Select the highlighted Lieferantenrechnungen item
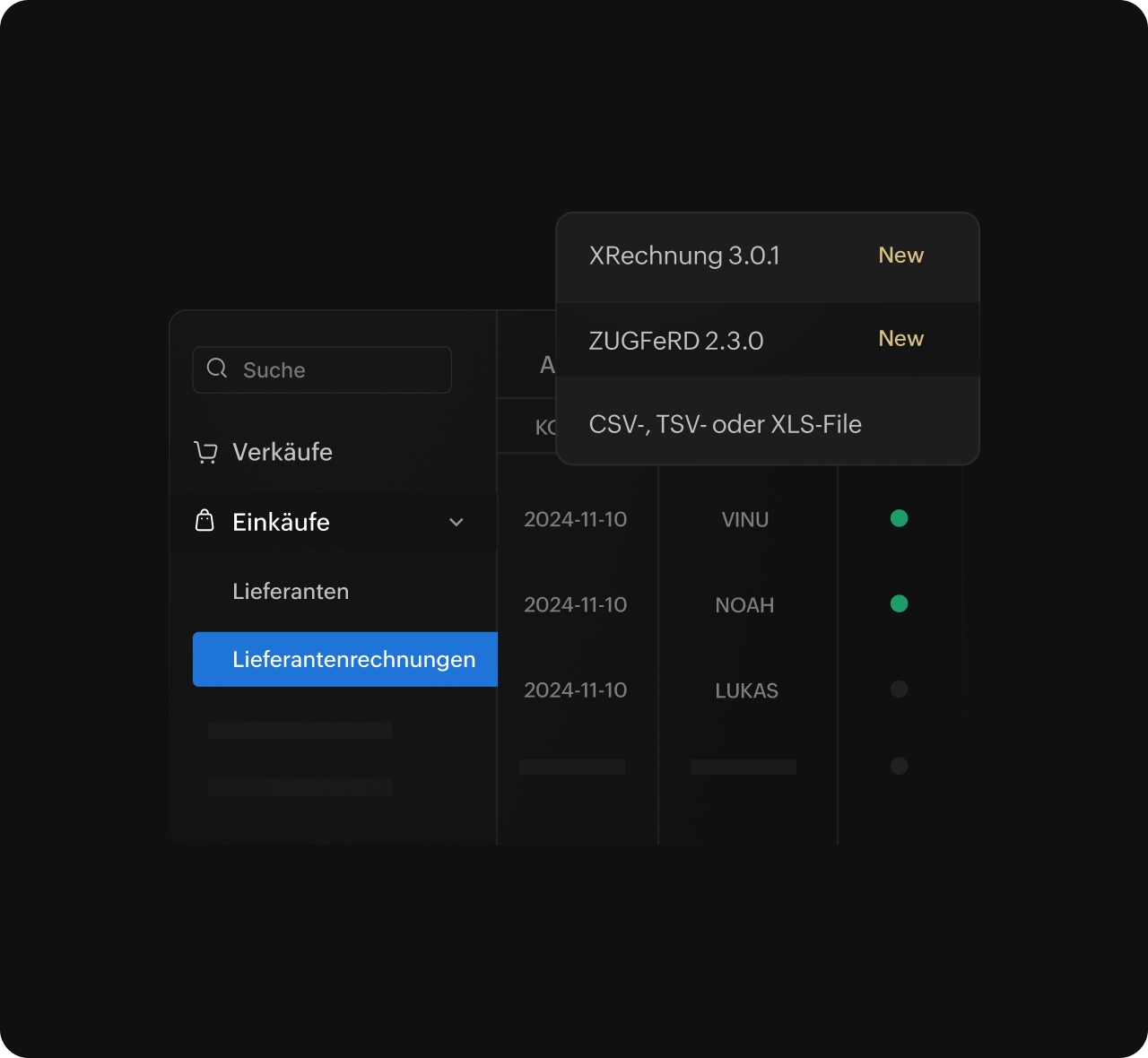1148x1058 pixels. [353, 660]
